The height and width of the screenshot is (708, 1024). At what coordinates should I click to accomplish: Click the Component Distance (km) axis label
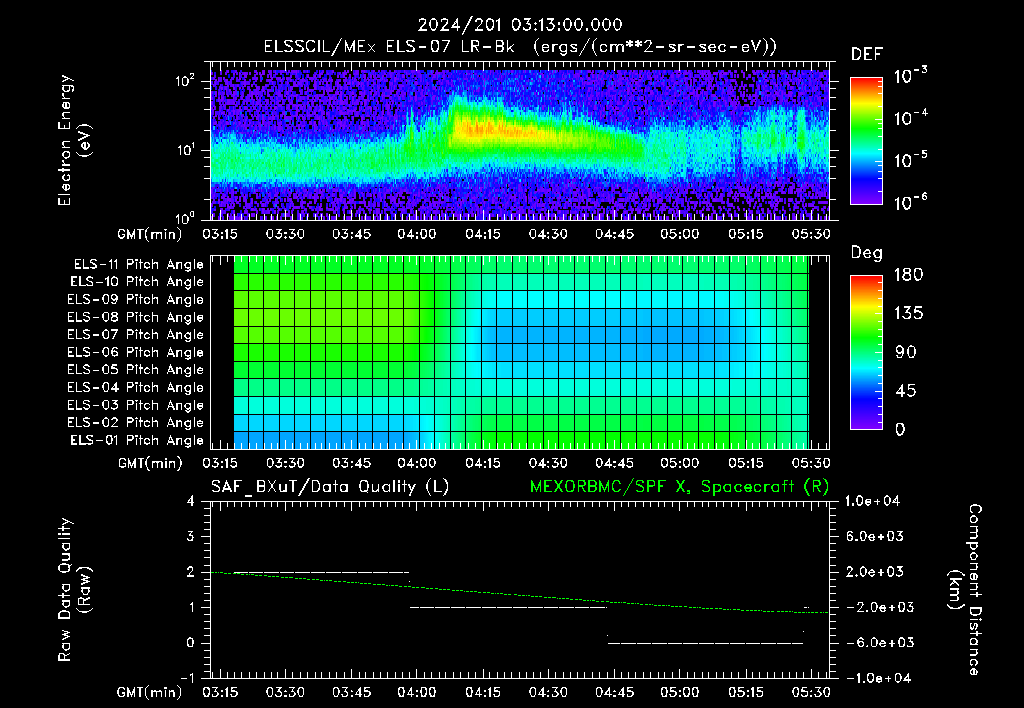[x=965, y=590]
